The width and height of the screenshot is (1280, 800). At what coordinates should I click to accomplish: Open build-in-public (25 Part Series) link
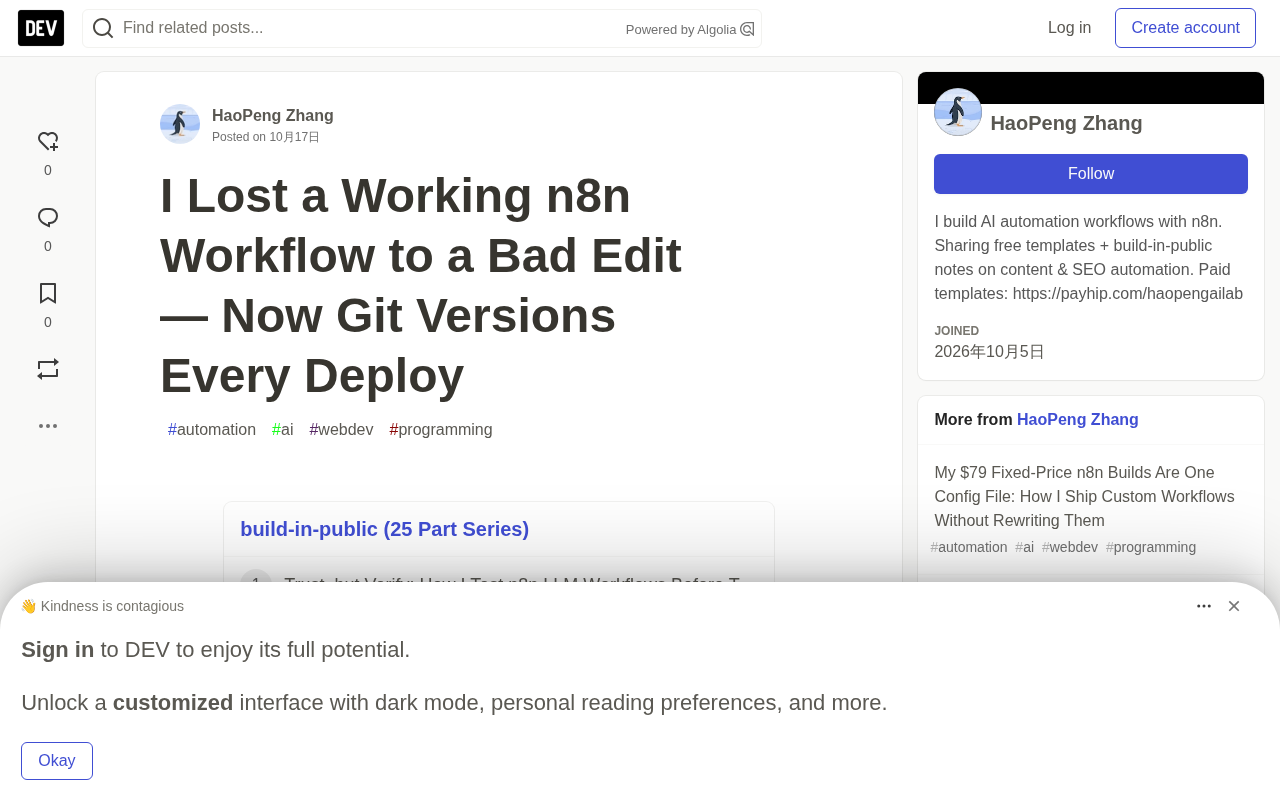[x=384, y=529]
